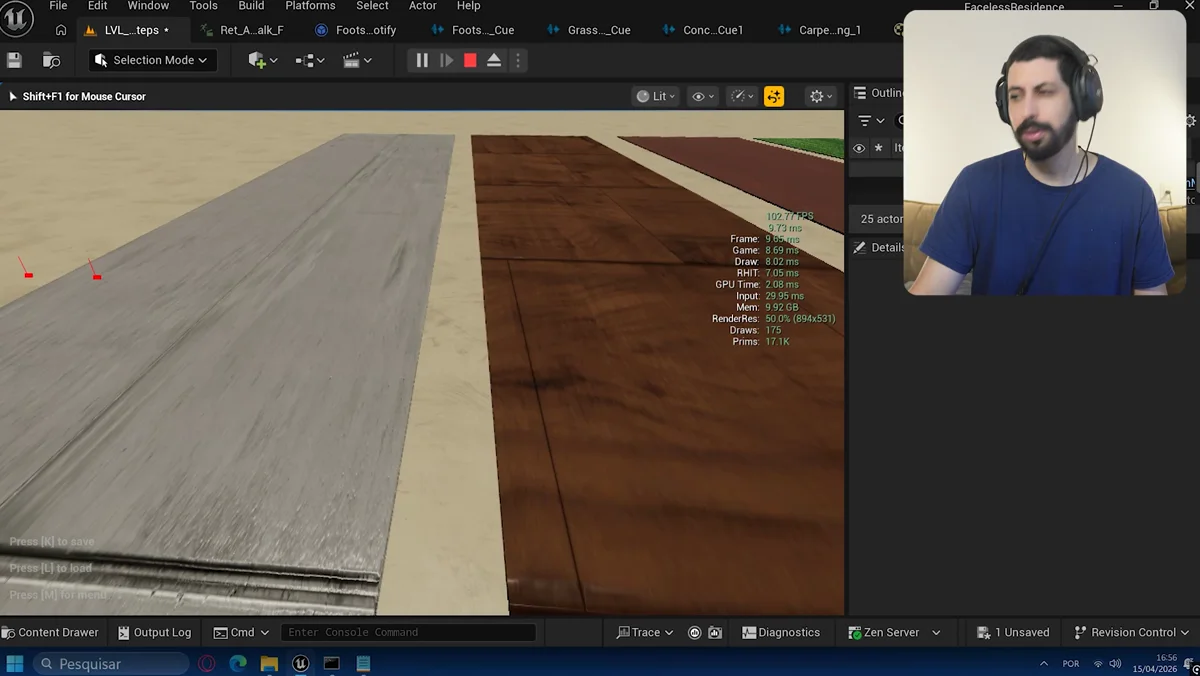Open the Cinematics clapperboard menu
The height and width of the screenshot is (676, 1200).
point(357,61)
